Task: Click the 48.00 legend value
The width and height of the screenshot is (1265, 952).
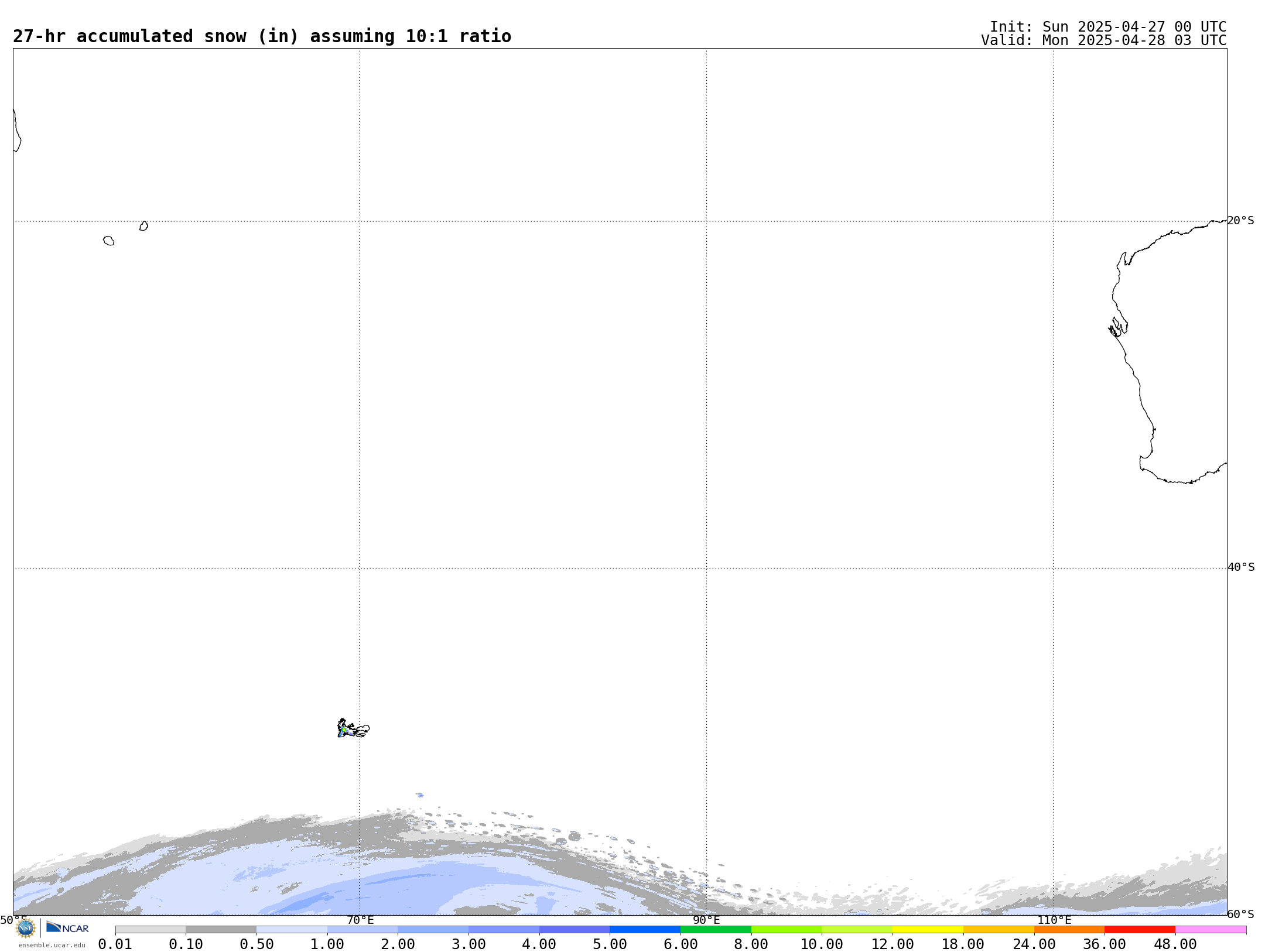Action: (1175, 944)
